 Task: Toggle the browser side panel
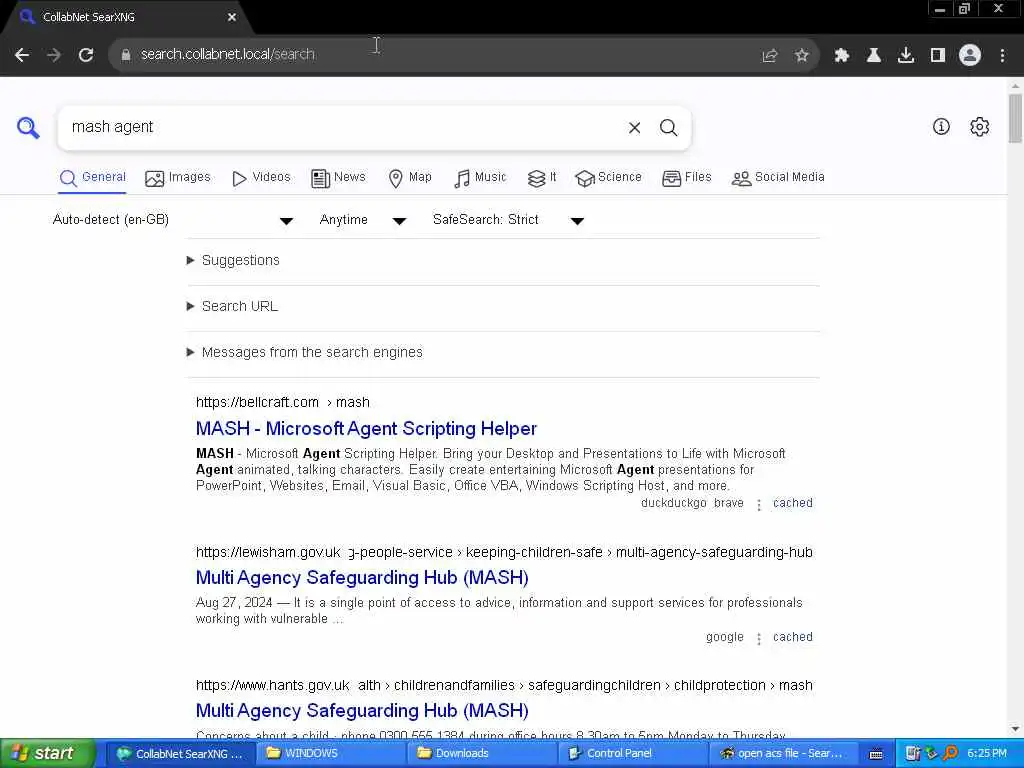938,56
